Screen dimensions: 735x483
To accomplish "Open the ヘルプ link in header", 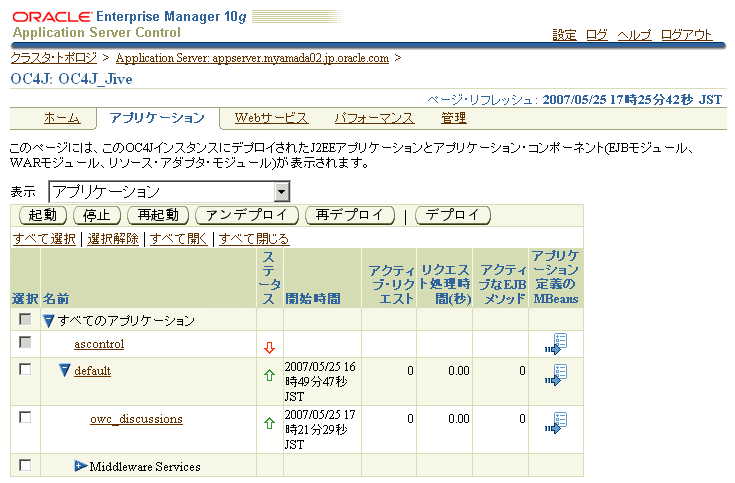I will [x=634, y=35].
